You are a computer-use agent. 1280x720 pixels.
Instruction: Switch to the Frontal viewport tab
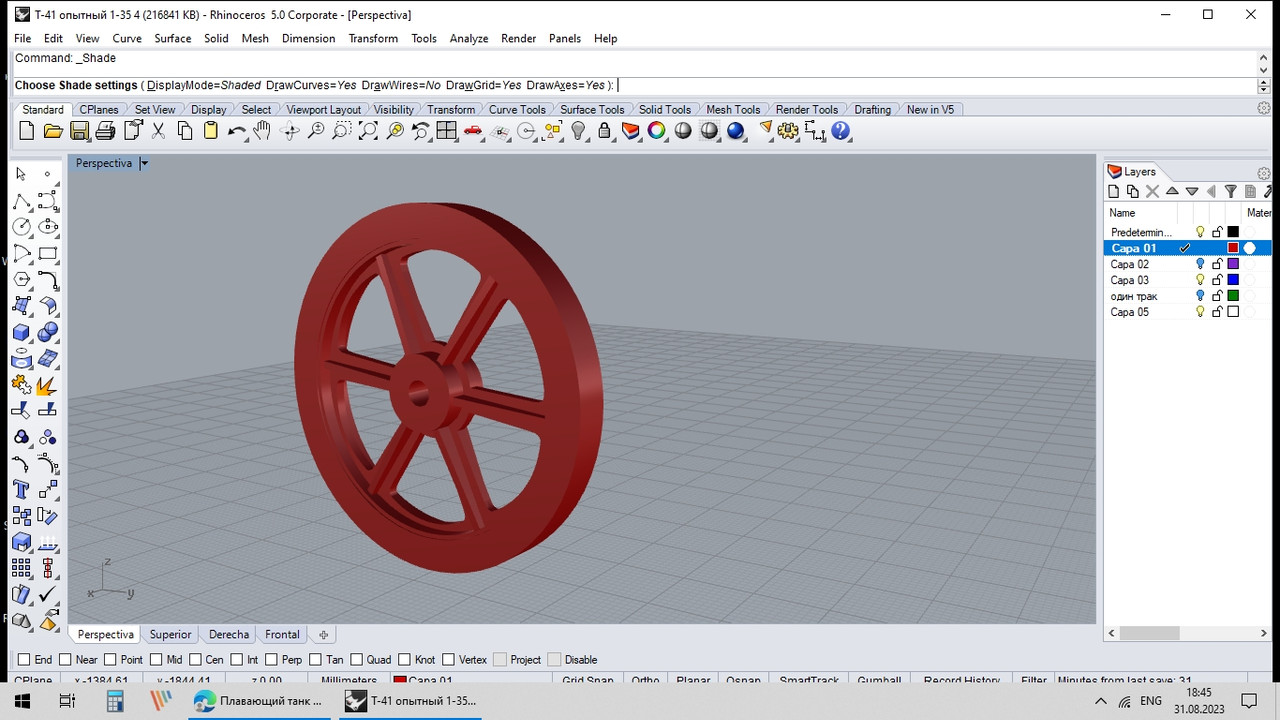(282, 634)
